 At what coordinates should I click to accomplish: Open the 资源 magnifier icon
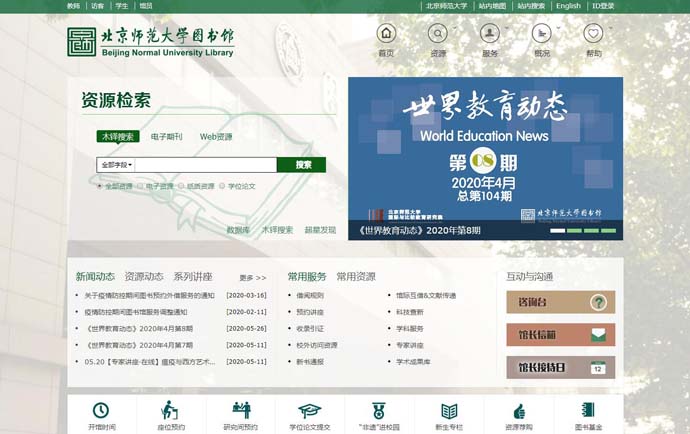coord(438,33)
